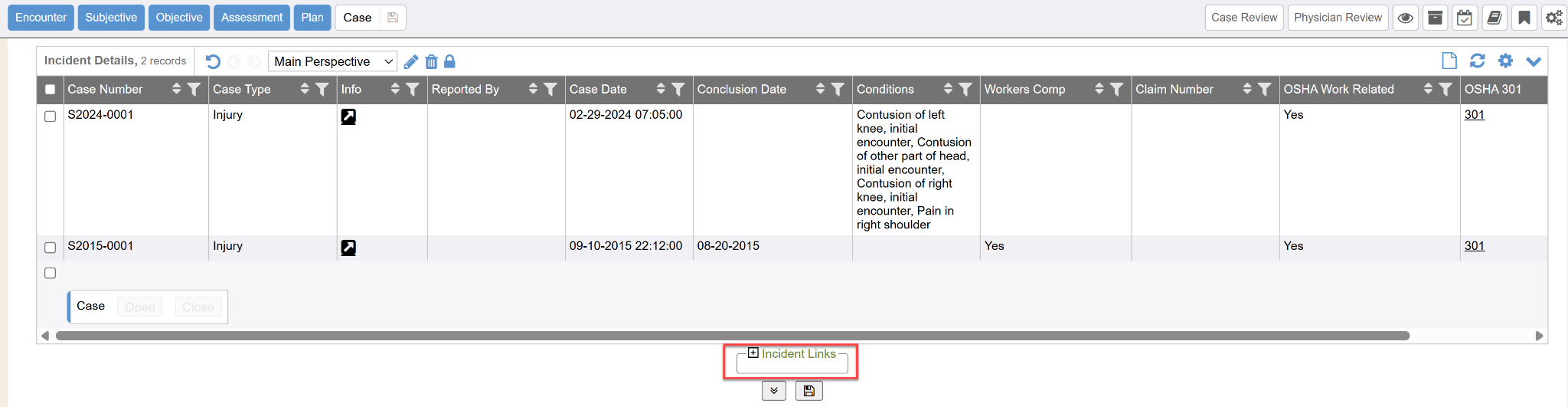Click the Physician Review button
The height and width of the screenshot is (407, 1568).
pyautogui.click(x=1338, y=18)
